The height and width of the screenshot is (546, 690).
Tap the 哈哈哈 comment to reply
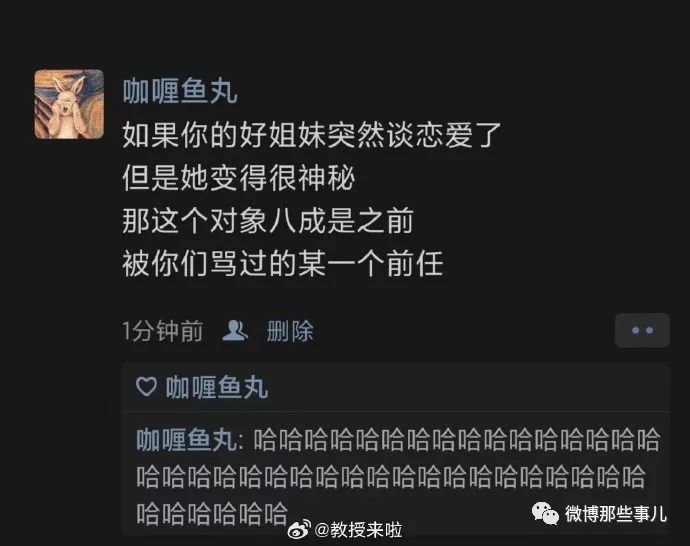coord(398,476)
